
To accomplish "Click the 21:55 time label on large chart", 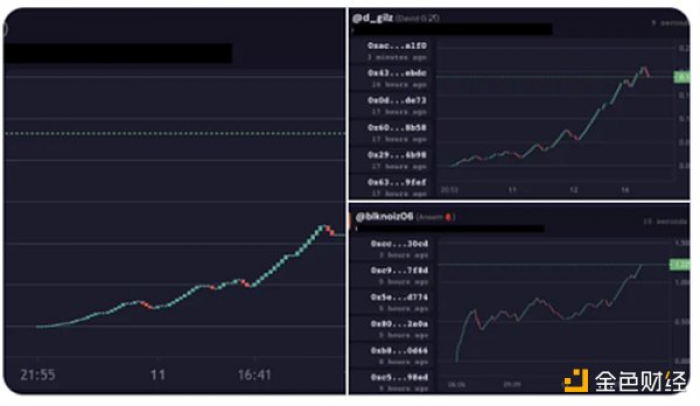I will 38,374.
